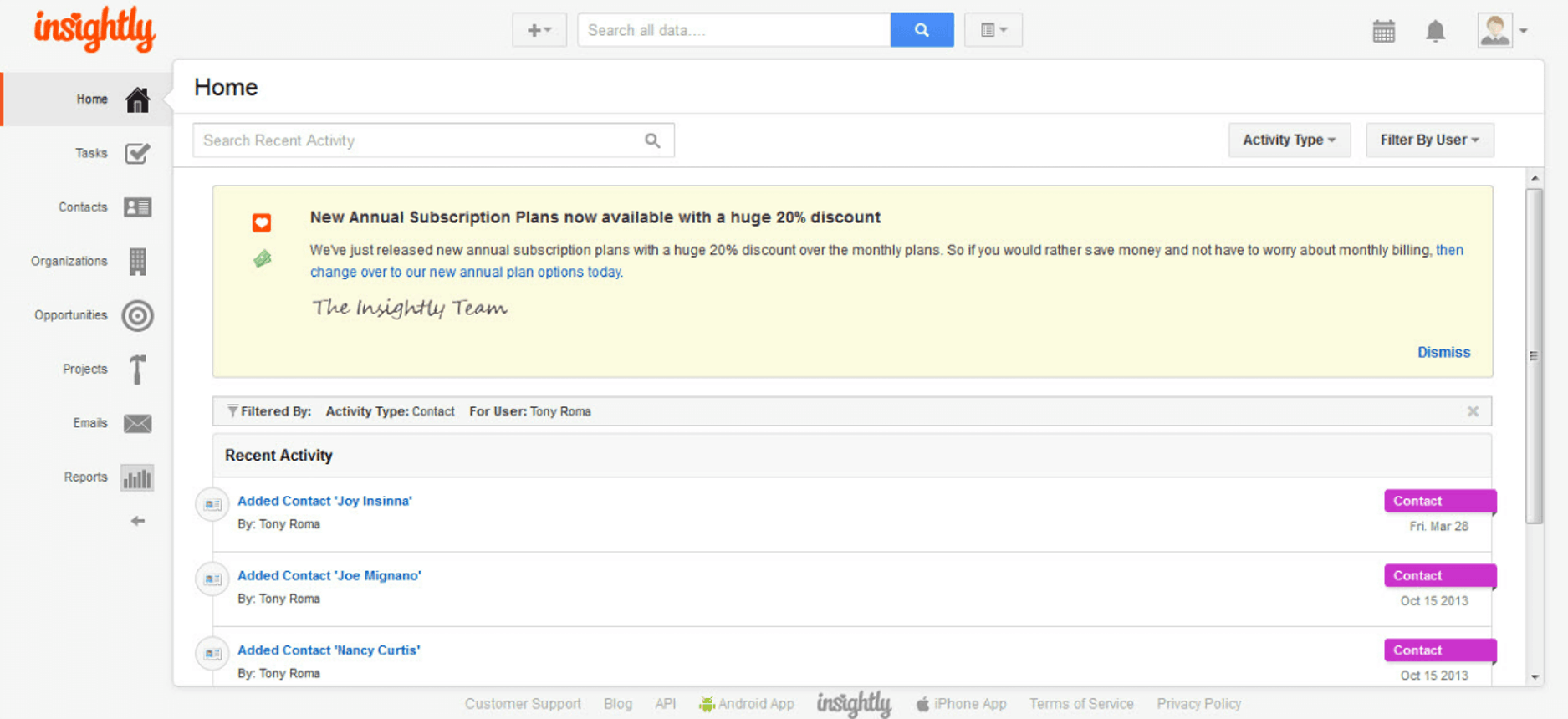The height and width of the screenshot is (719, 1568).
Task: Click the contact card icon beside Nancy Curtis
Action: tap(212, 653)
